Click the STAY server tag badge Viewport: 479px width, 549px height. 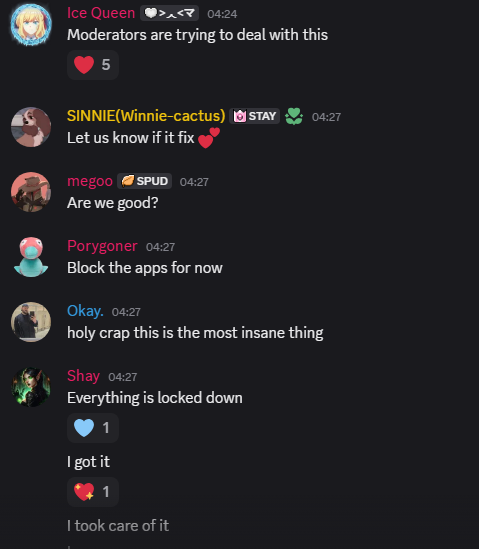click(x=255, y=116)
